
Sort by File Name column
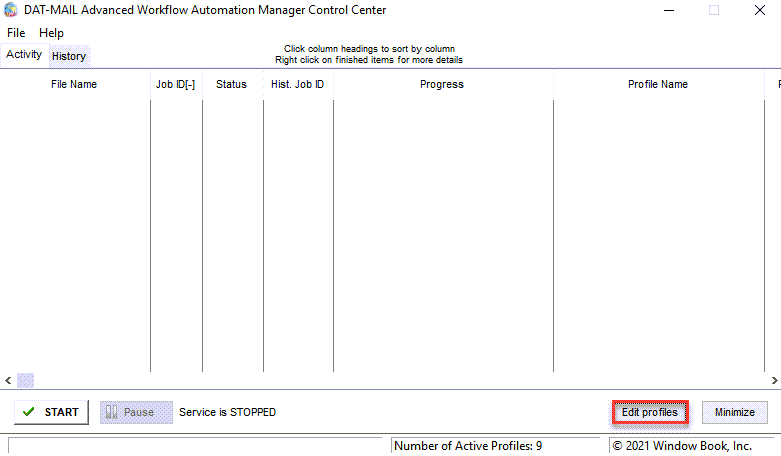74,84
